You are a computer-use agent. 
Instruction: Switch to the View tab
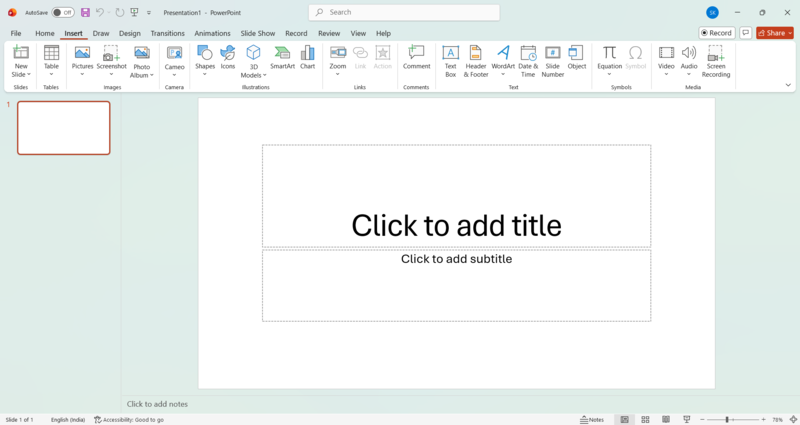coord(358,33)
